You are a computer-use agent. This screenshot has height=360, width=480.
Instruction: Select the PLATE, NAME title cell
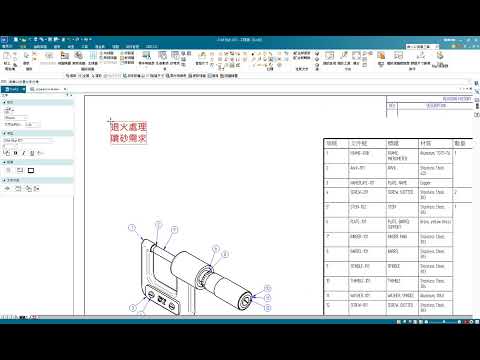click(402, 183)
